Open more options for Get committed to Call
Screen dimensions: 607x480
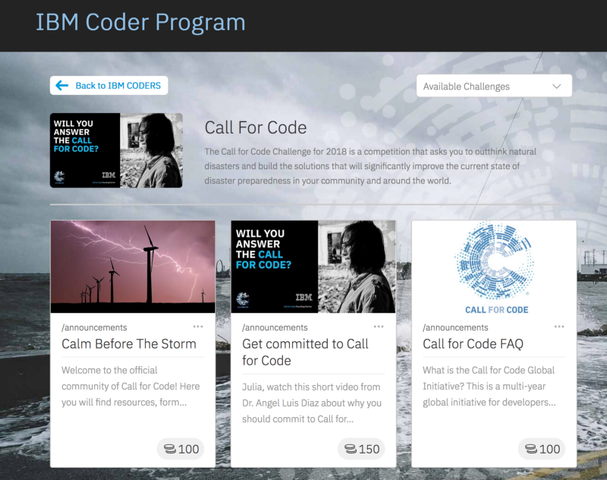coord(379,327)
